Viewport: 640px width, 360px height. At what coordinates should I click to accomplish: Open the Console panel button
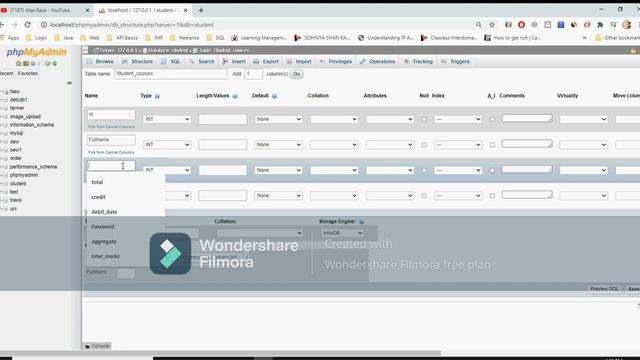[x=98, y=346]
